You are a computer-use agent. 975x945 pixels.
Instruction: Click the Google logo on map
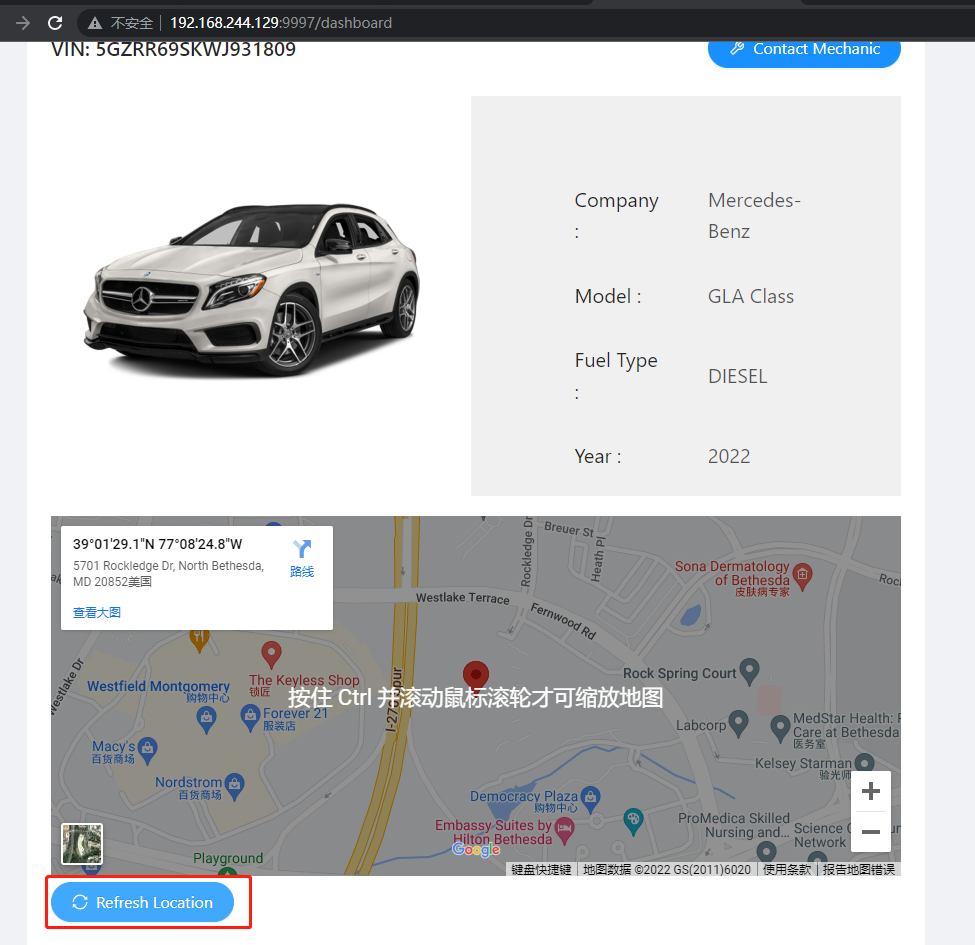point(476,849)
